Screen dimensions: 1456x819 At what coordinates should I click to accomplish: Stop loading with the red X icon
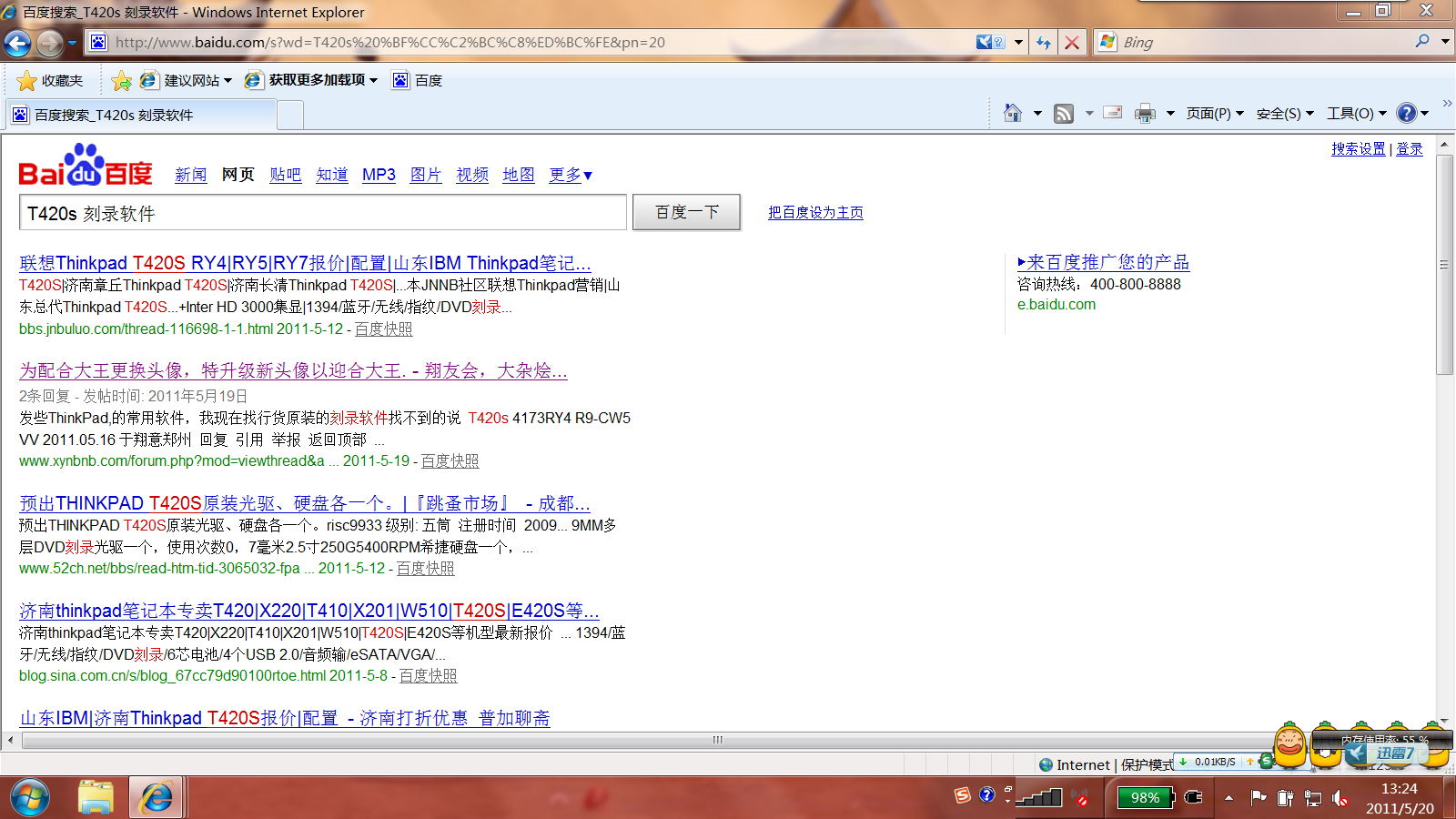1072,42
